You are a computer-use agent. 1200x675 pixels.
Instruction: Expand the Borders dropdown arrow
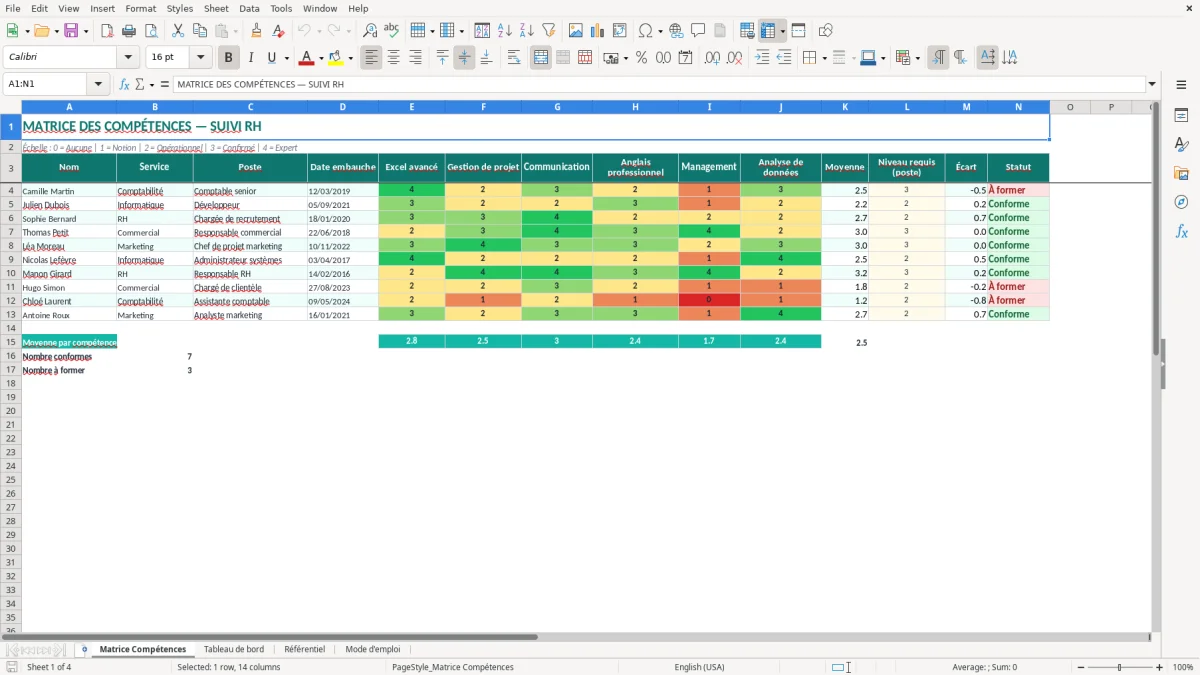pos(824,58)
